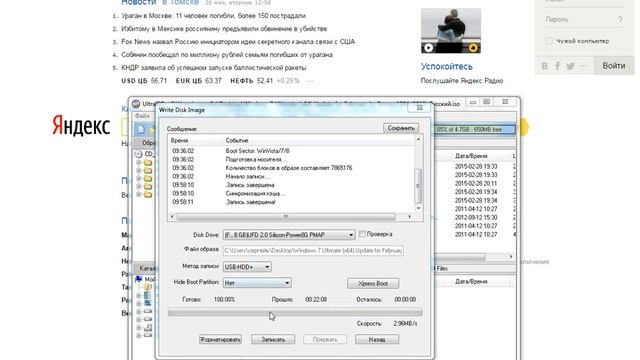Switch to the в Томске news tab

[x=180, y=2]
